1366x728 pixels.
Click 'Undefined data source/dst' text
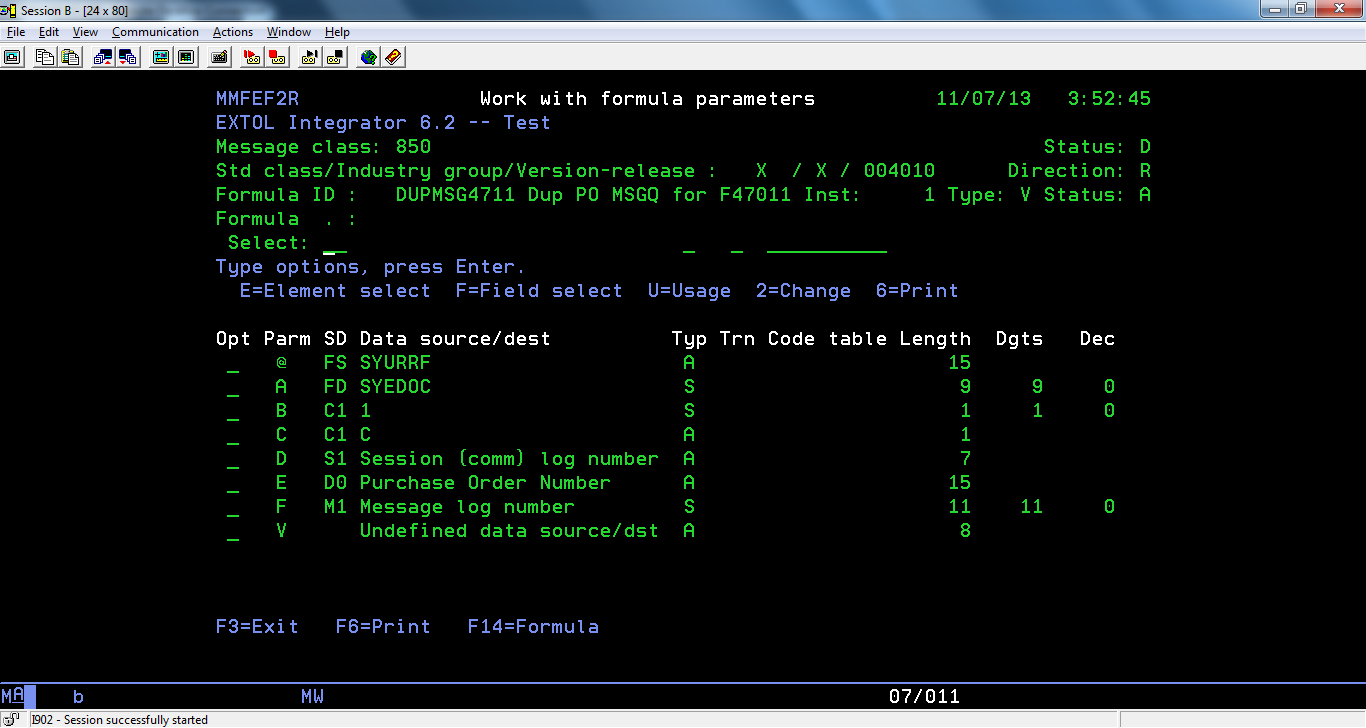[x=509, y=531]
